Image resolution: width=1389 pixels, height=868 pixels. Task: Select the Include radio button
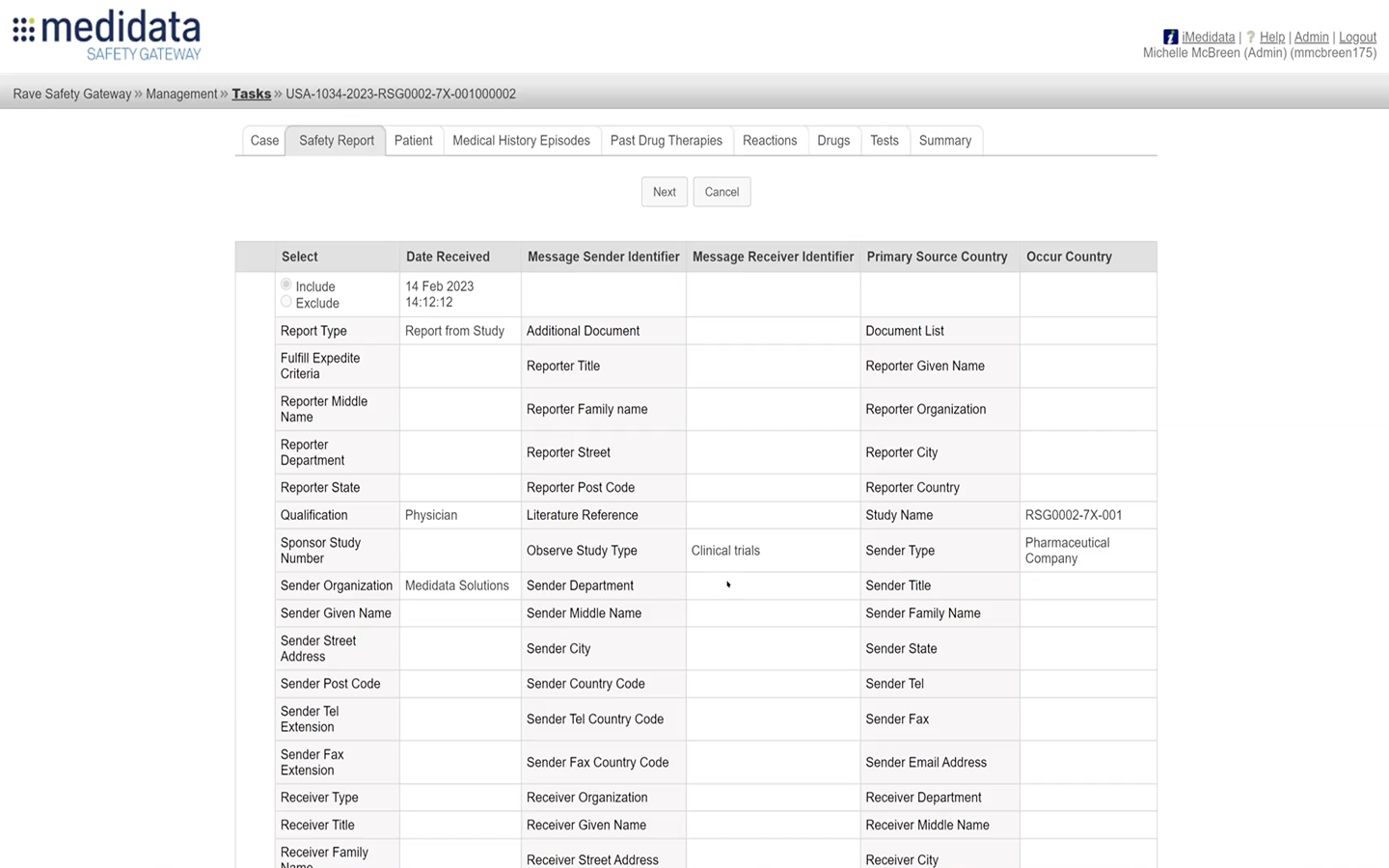pos(286,285)
